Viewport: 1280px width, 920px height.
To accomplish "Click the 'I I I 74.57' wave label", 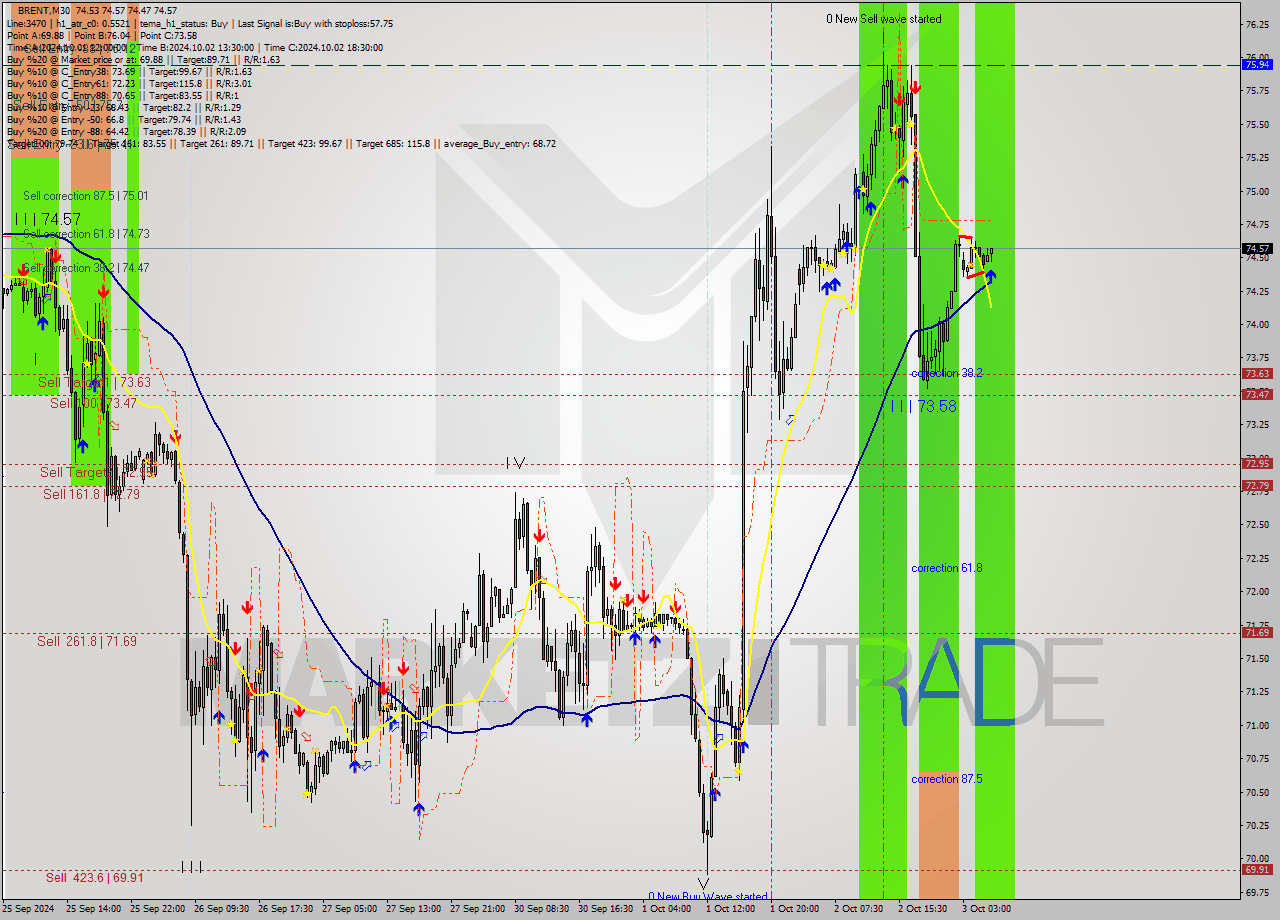I will [x=48, y=219].
